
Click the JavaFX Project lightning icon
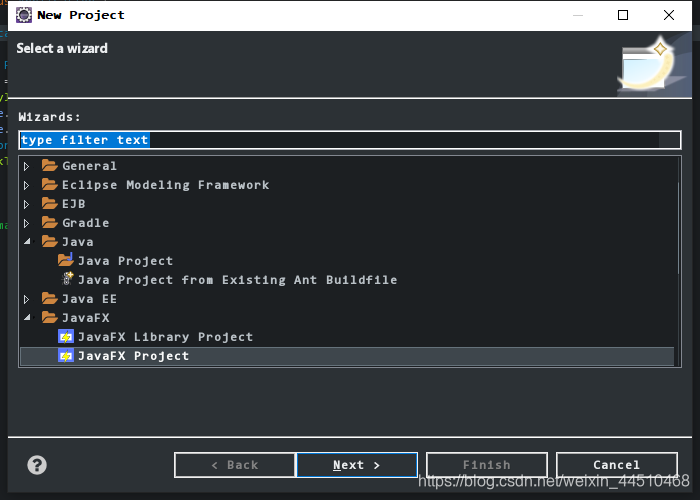pyautogui.click(x=66, y=356)
